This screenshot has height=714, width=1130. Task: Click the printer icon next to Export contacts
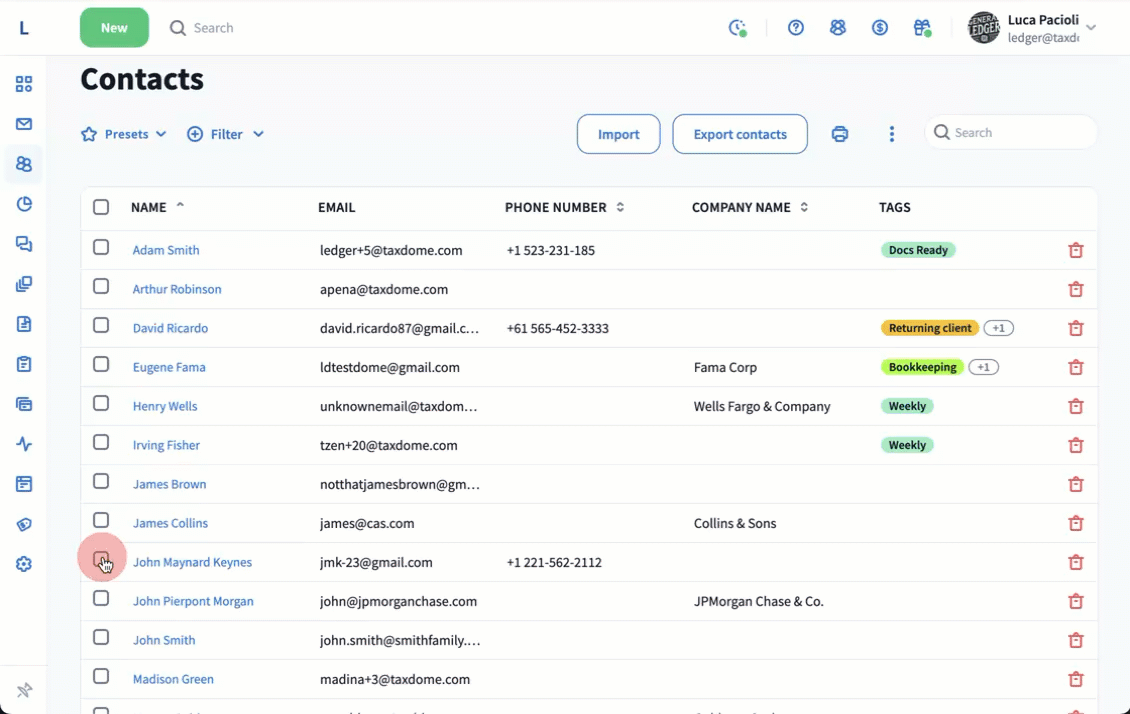pos(840,134)
